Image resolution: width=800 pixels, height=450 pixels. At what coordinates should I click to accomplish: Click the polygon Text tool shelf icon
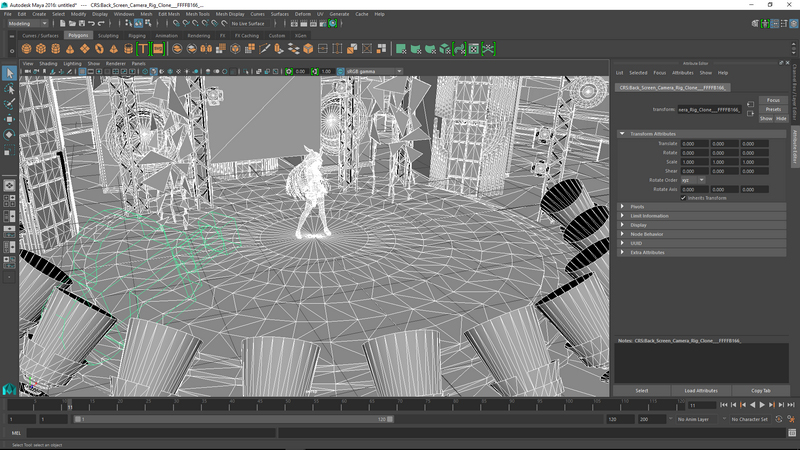[x=143, y=48]
